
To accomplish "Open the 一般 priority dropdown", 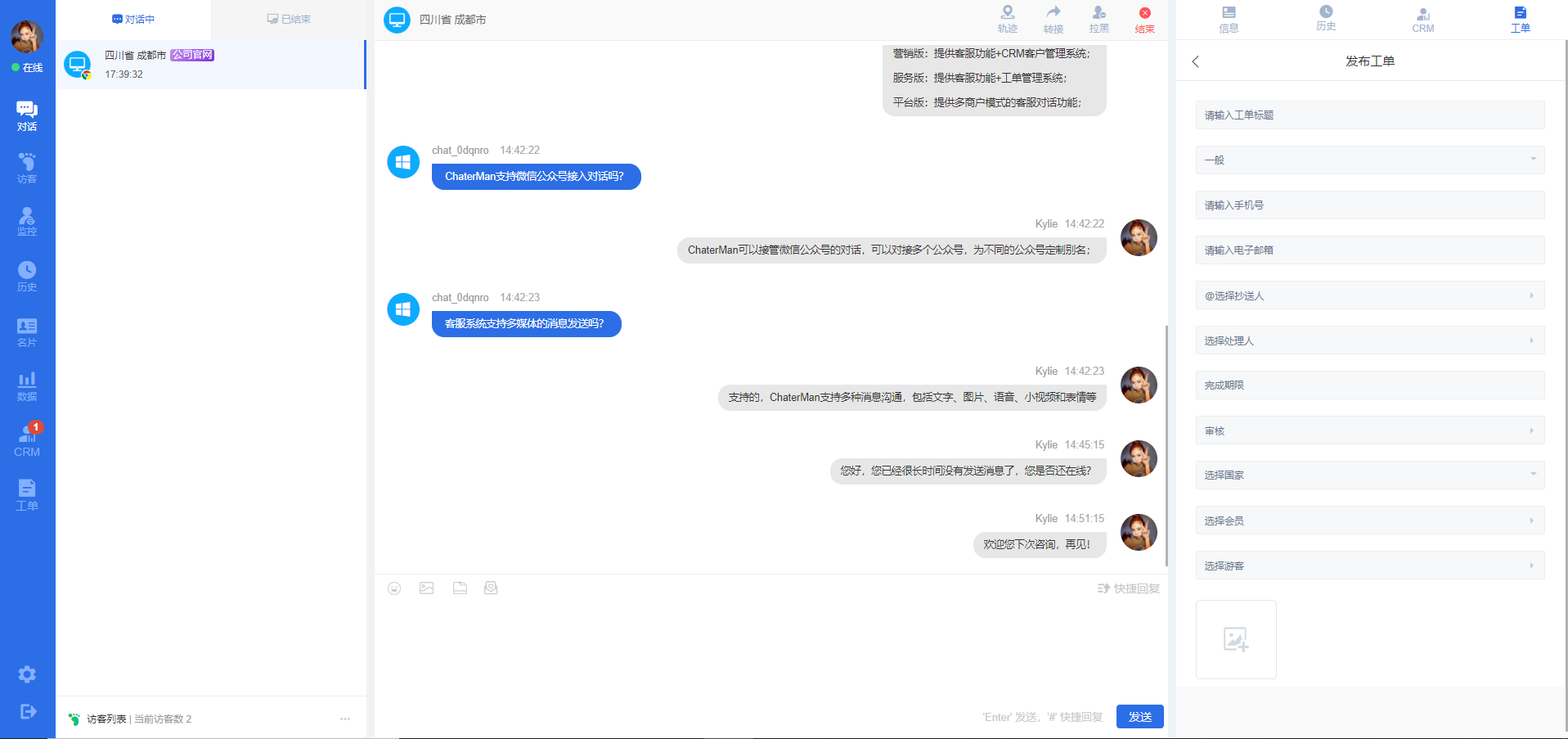I will pos(1370,160).
